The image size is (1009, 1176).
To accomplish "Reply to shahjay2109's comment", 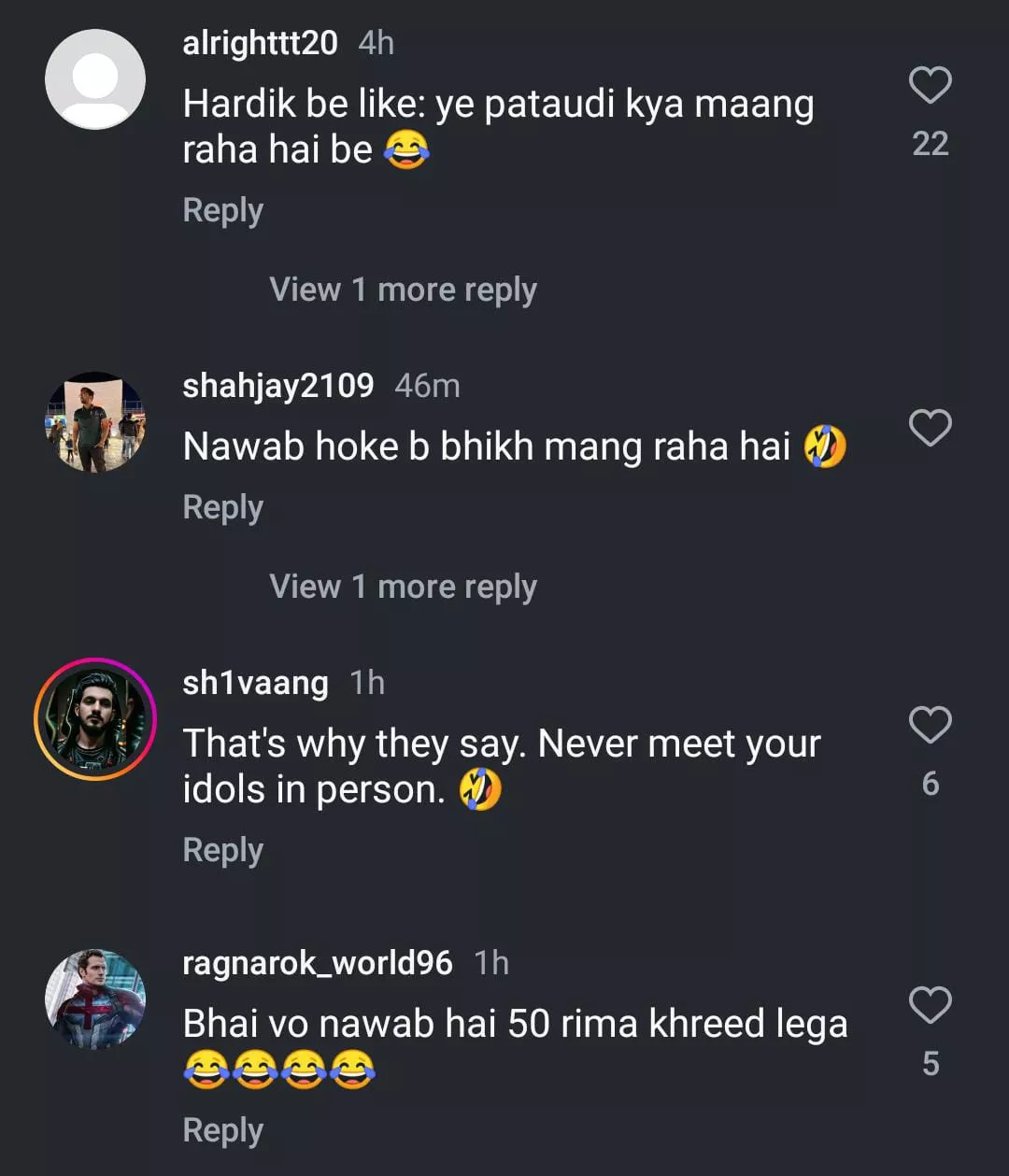I will click(x=222, y=507).
